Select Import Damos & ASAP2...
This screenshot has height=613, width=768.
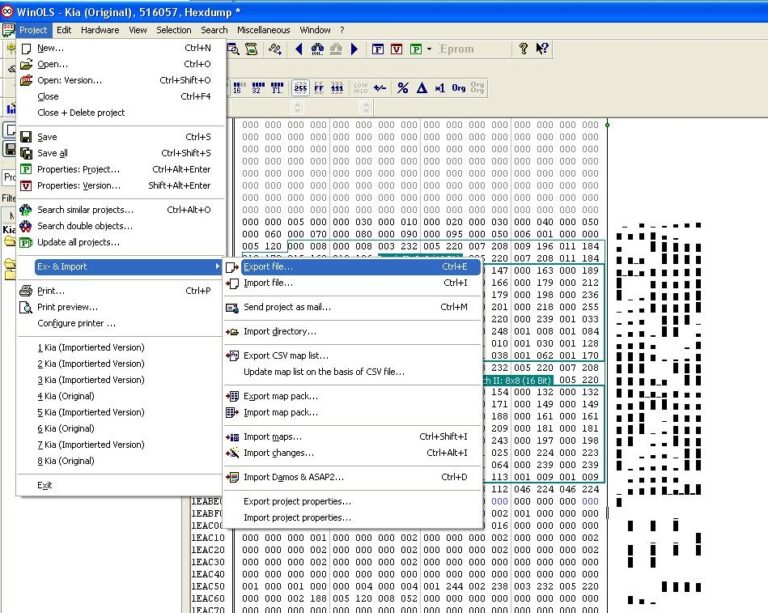[x=353, y=477]
